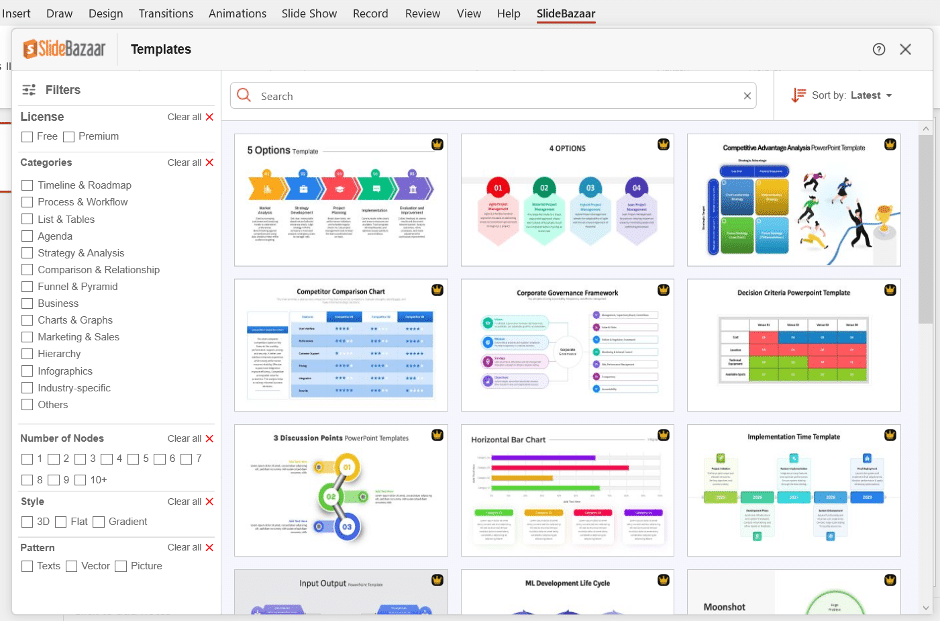The height and width of the screenshot is (622, 941).
Task: Enable the Gradient style checkbox
Action: [98, 522]
